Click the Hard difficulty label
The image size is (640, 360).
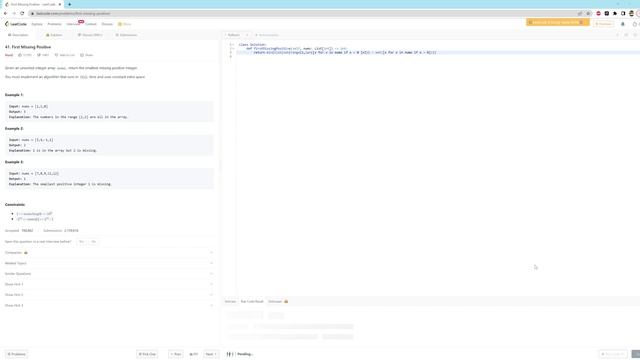click(9, 55)
